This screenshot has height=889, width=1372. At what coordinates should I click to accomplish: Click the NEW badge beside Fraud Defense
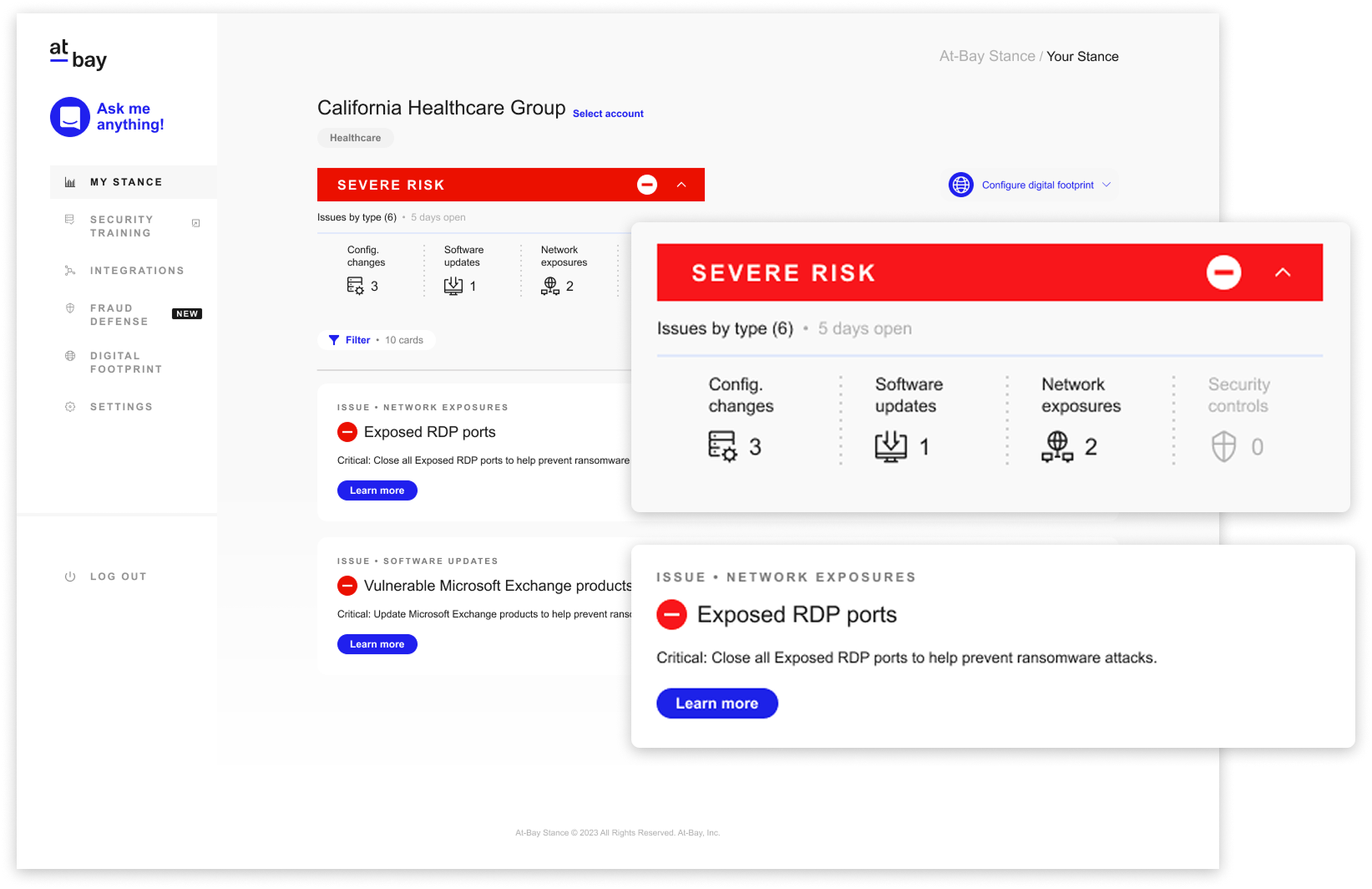coord(187,314)
